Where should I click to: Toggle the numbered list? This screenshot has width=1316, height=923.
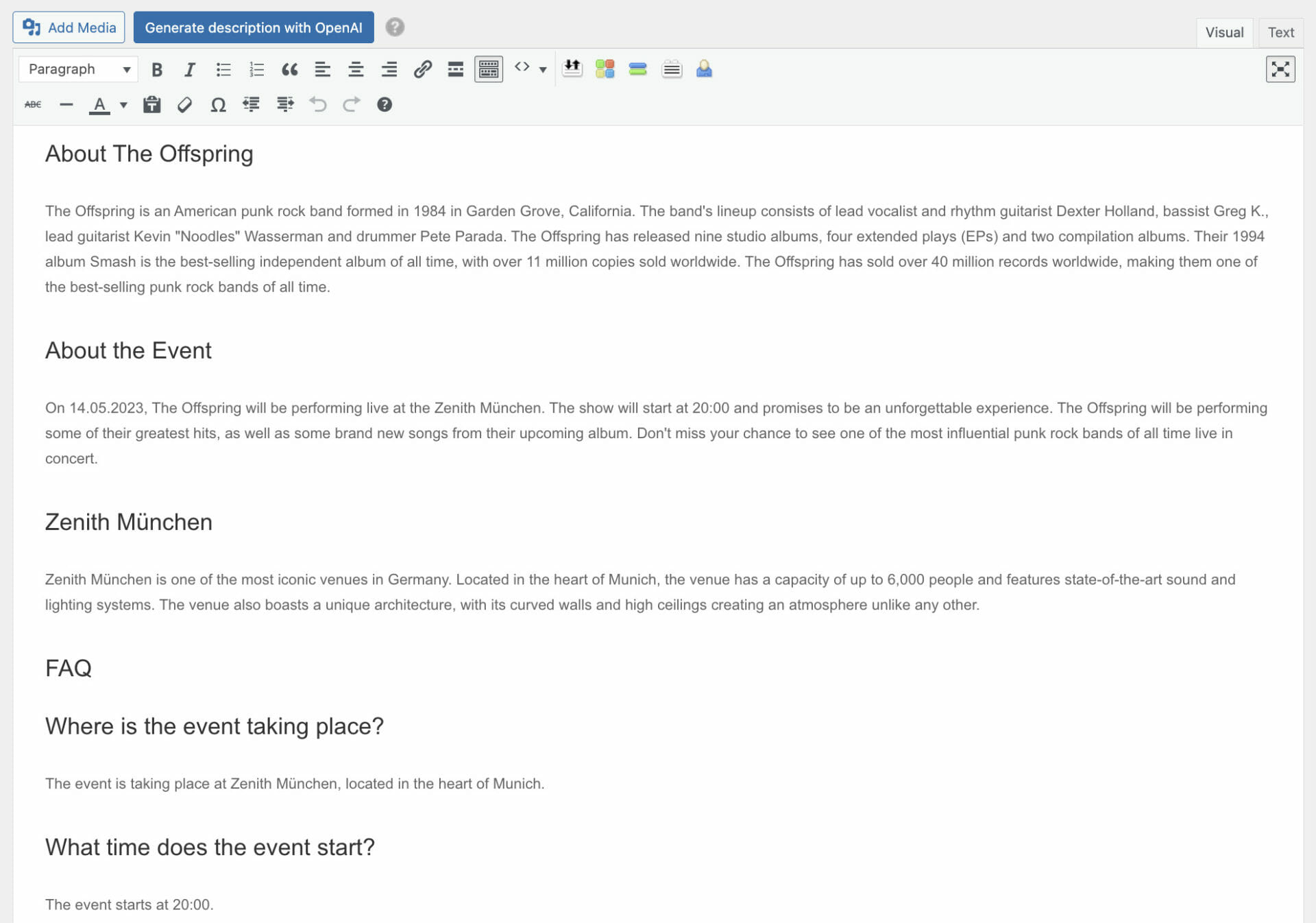point(255,69)
